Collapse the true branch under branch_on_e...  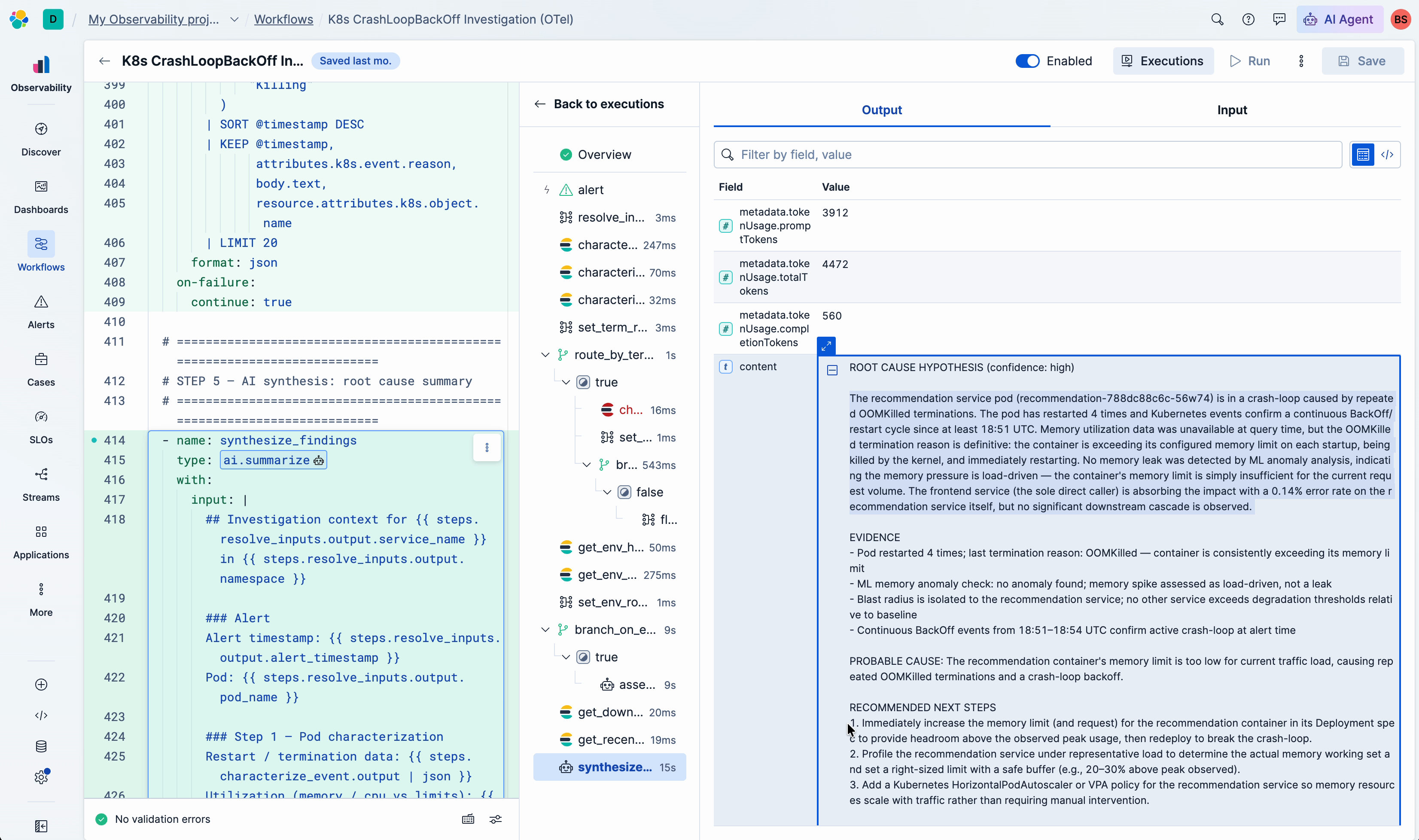tap(566, 657)
